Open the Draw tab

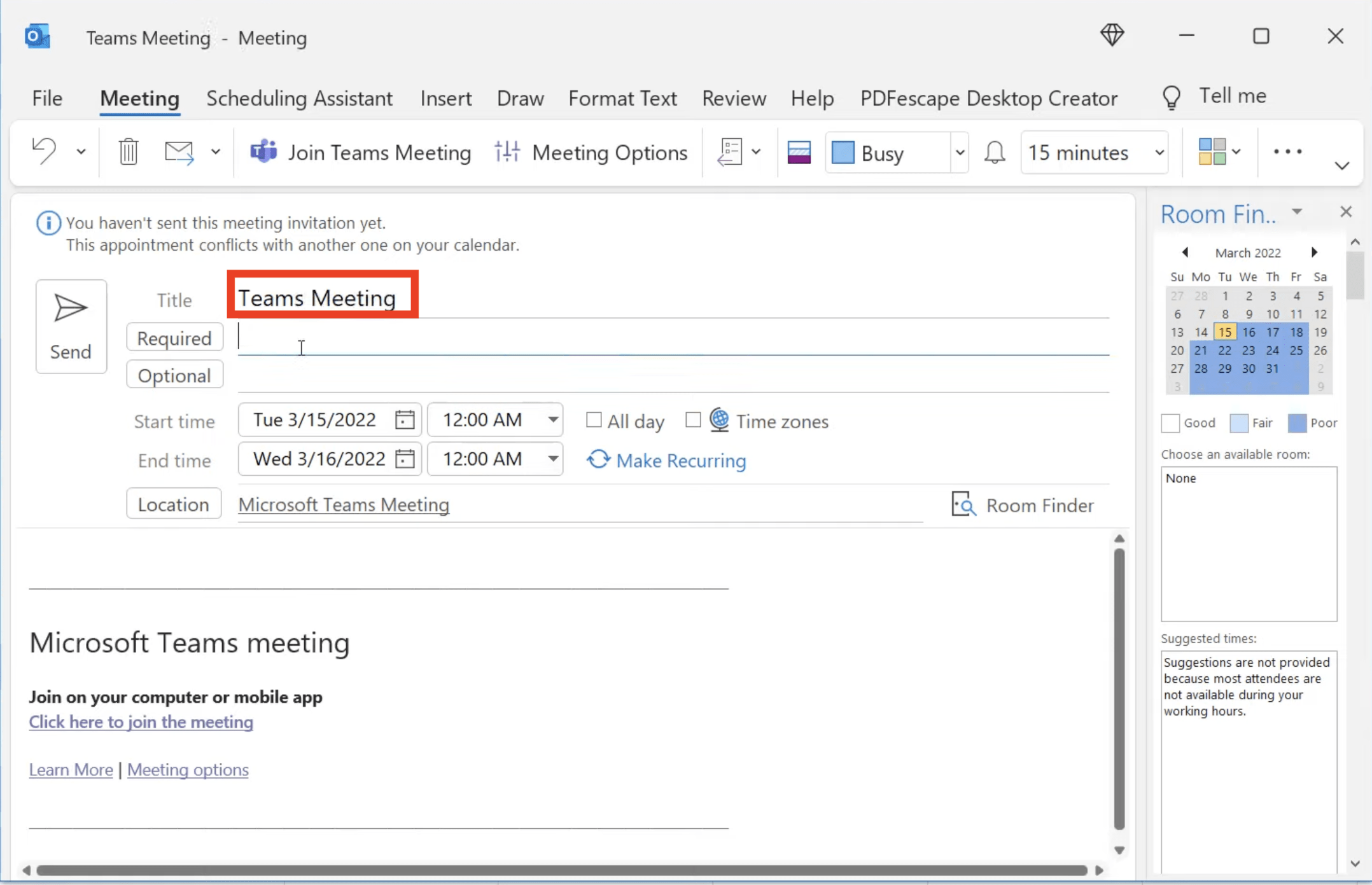(520, 99)
